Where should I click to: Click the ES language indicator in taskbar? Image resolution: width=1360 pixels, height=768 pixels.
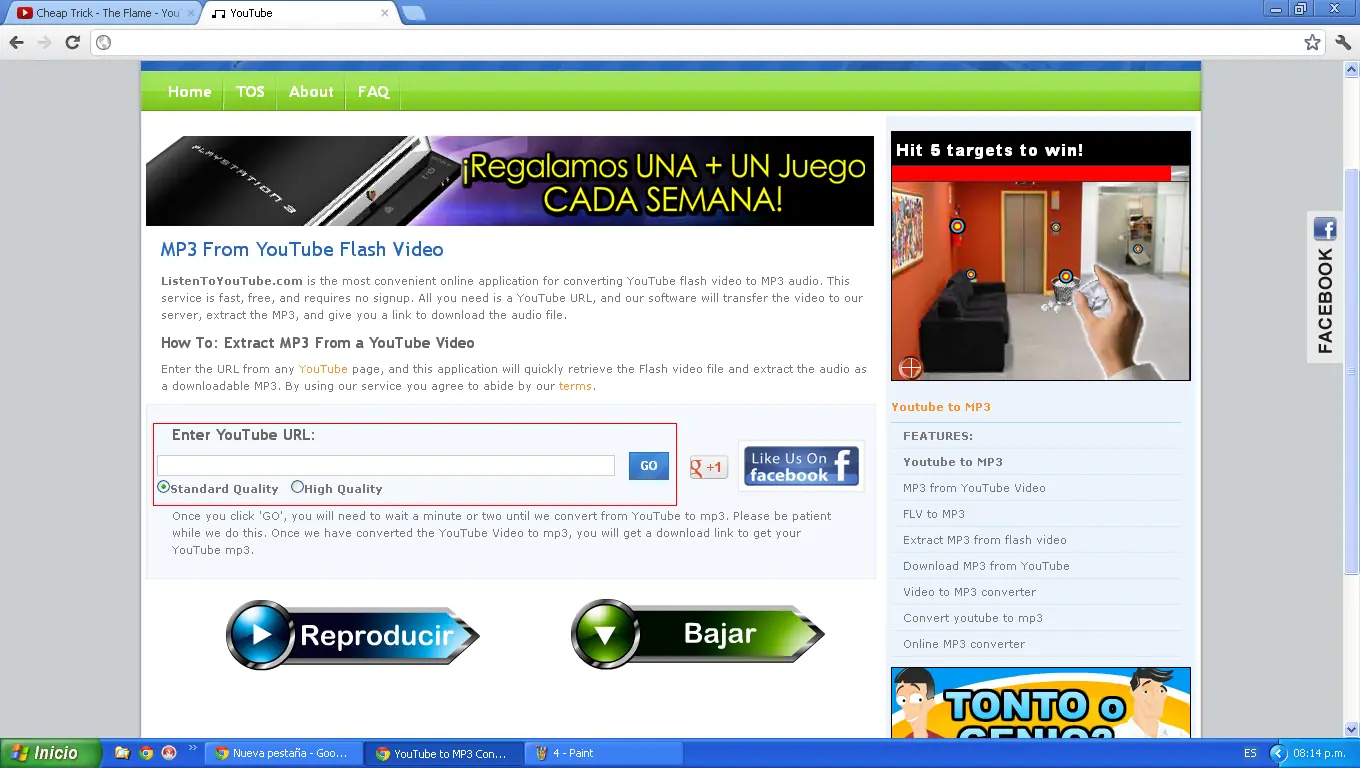click(x=1250, y=753)
